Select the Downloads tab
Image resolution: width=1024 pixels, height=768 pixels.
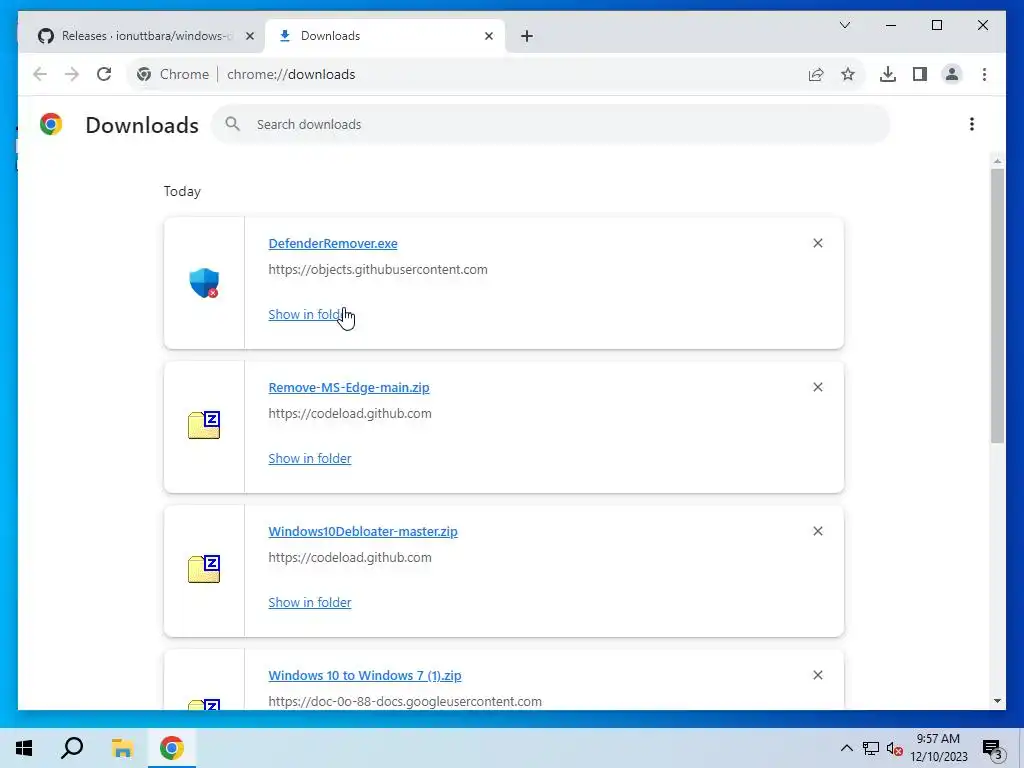[x=385, y=36]
